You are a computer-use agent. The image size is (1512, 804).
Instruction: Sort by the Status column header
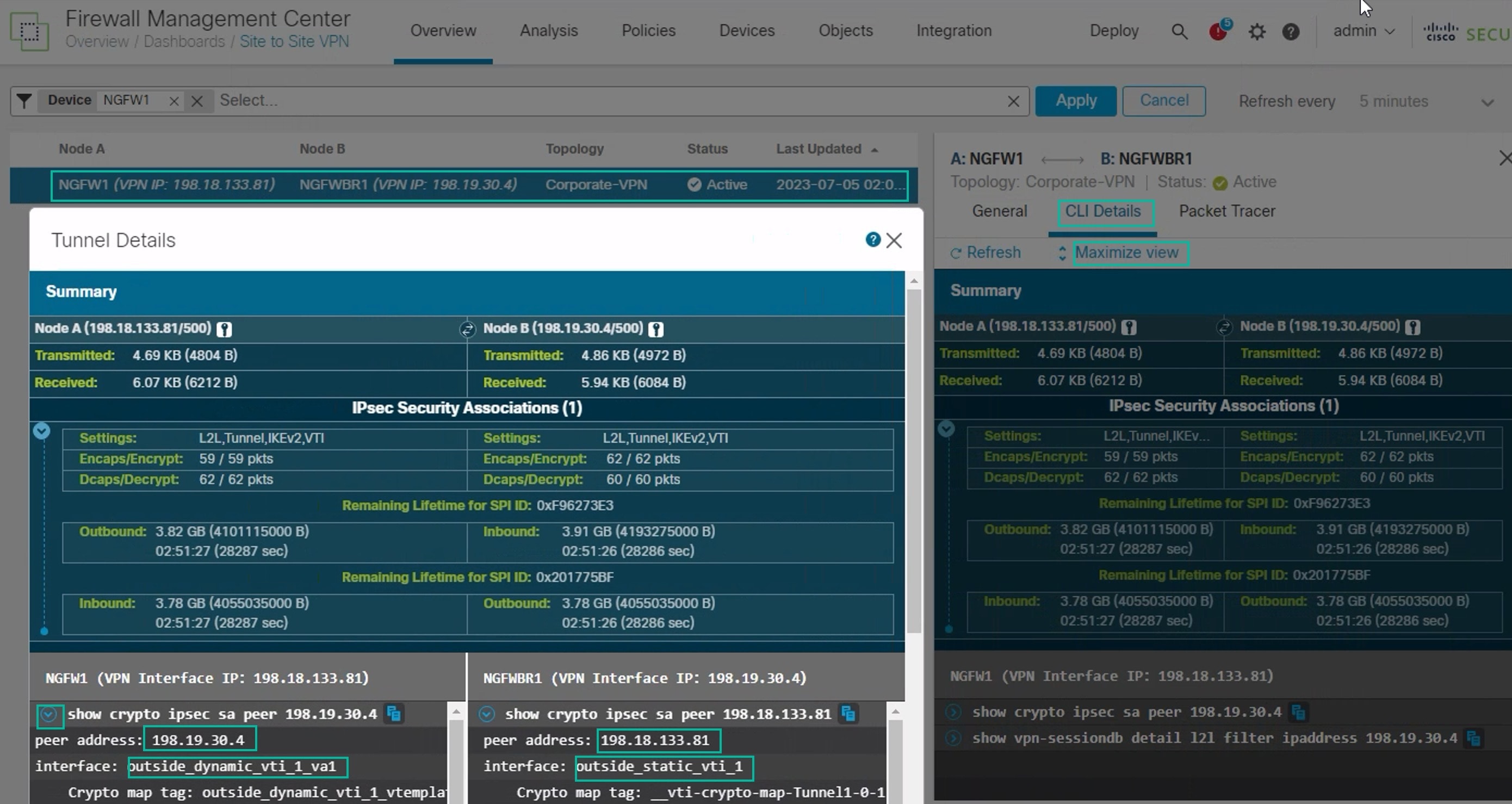coord(707,149)
